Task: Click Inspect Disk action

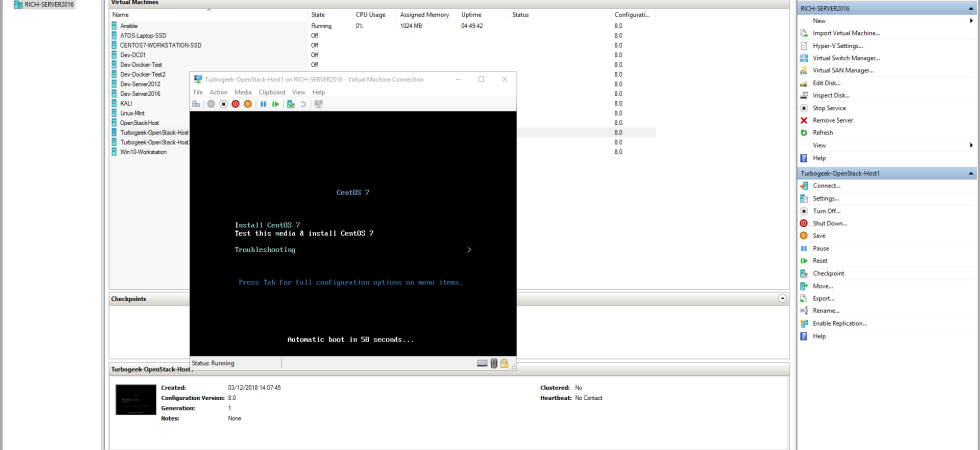Action: tap(831, 96)
